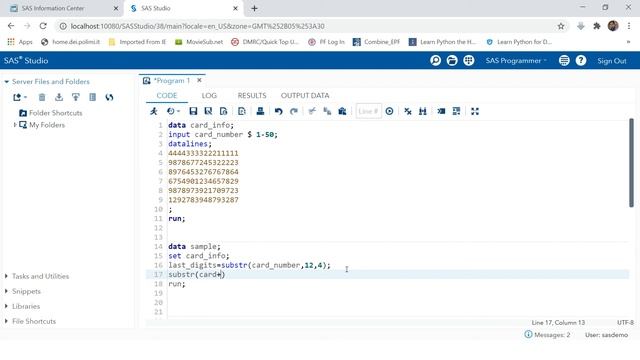The height and width of the screenshot is (360, 640).
Task: Expand the Libraries section
Action: click(6, 306)
